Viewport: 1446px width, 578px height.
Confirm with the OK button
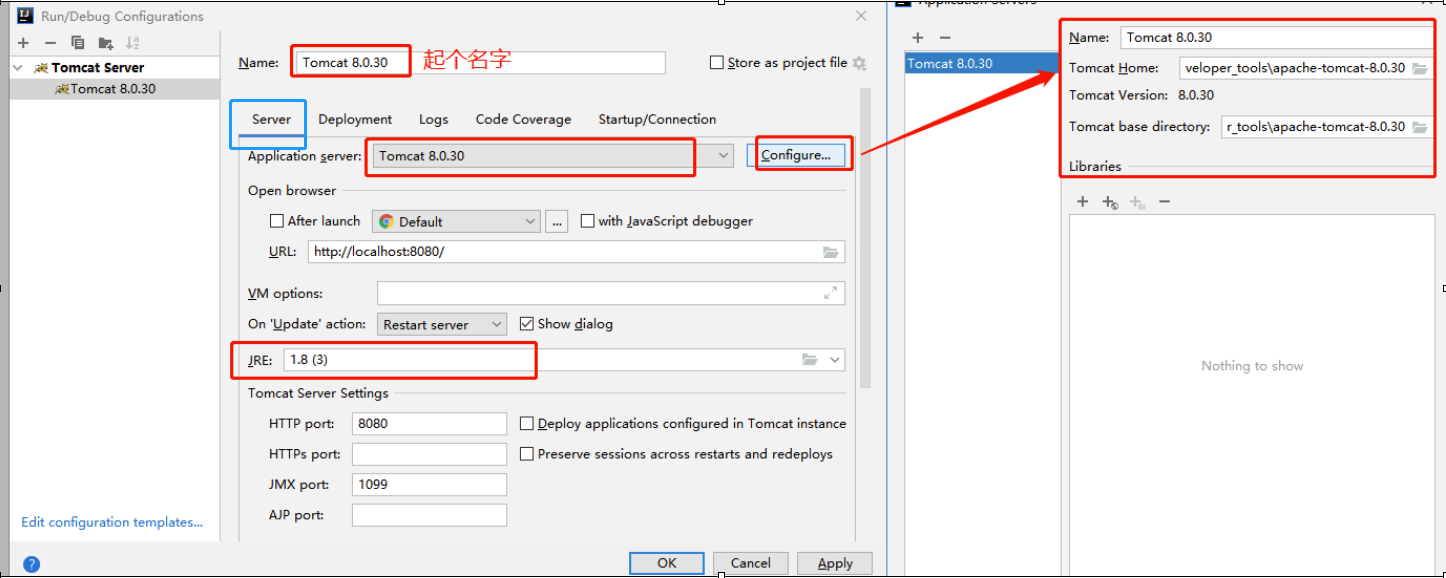pos(667,563)
